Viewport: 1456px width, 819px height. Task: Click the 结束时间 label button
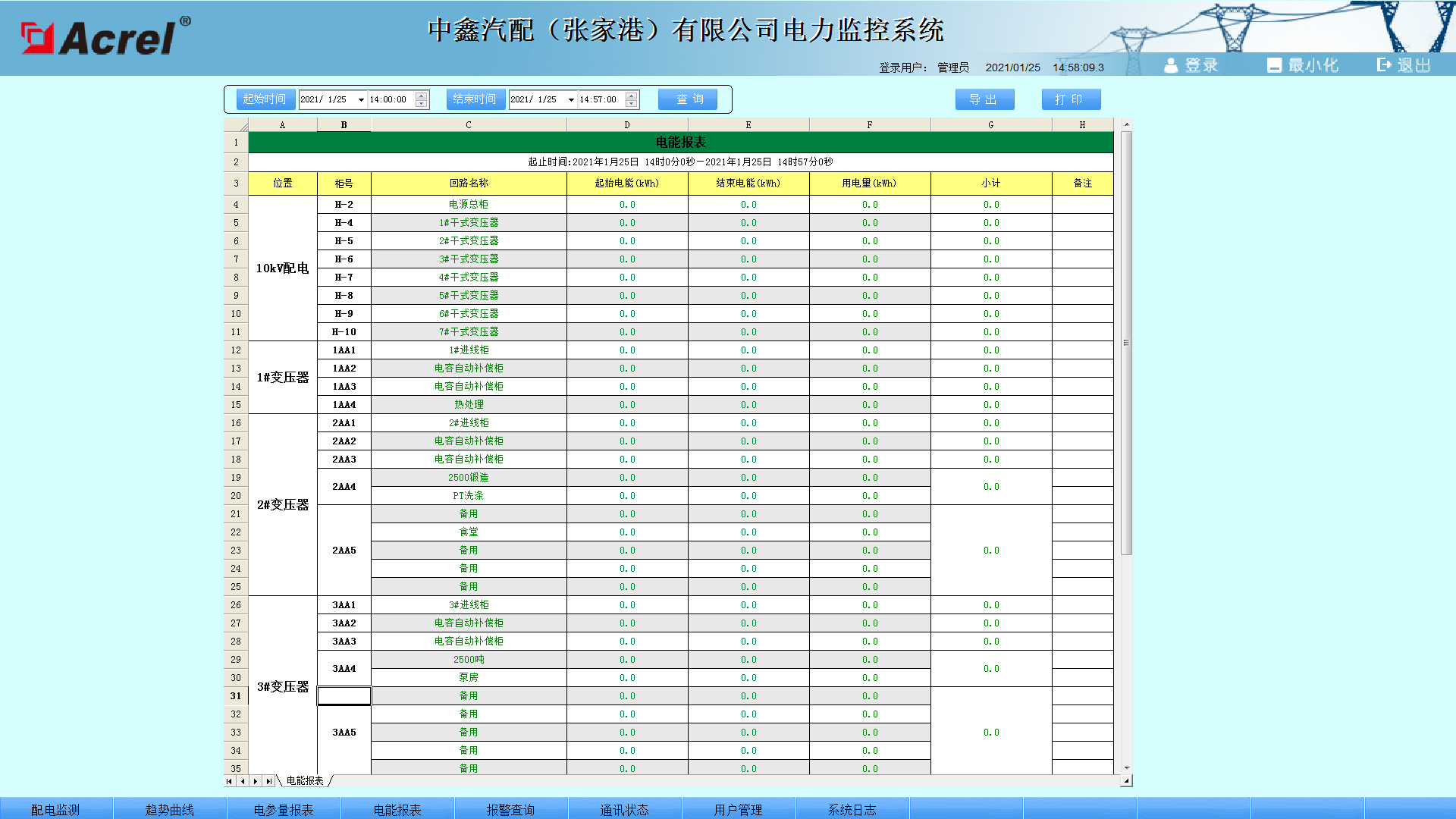point(475,99)
